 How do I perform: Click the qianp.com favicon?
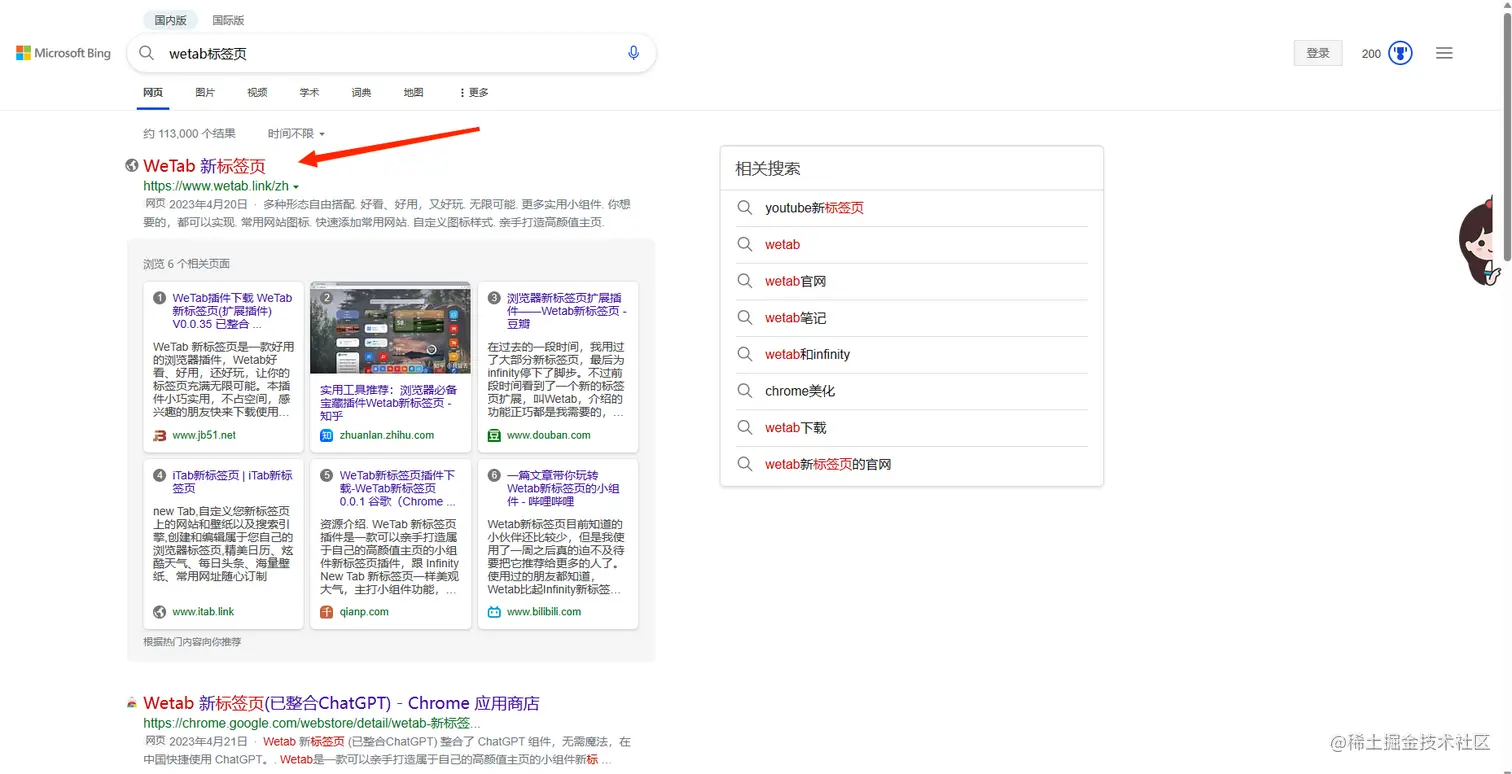point(326,611)
